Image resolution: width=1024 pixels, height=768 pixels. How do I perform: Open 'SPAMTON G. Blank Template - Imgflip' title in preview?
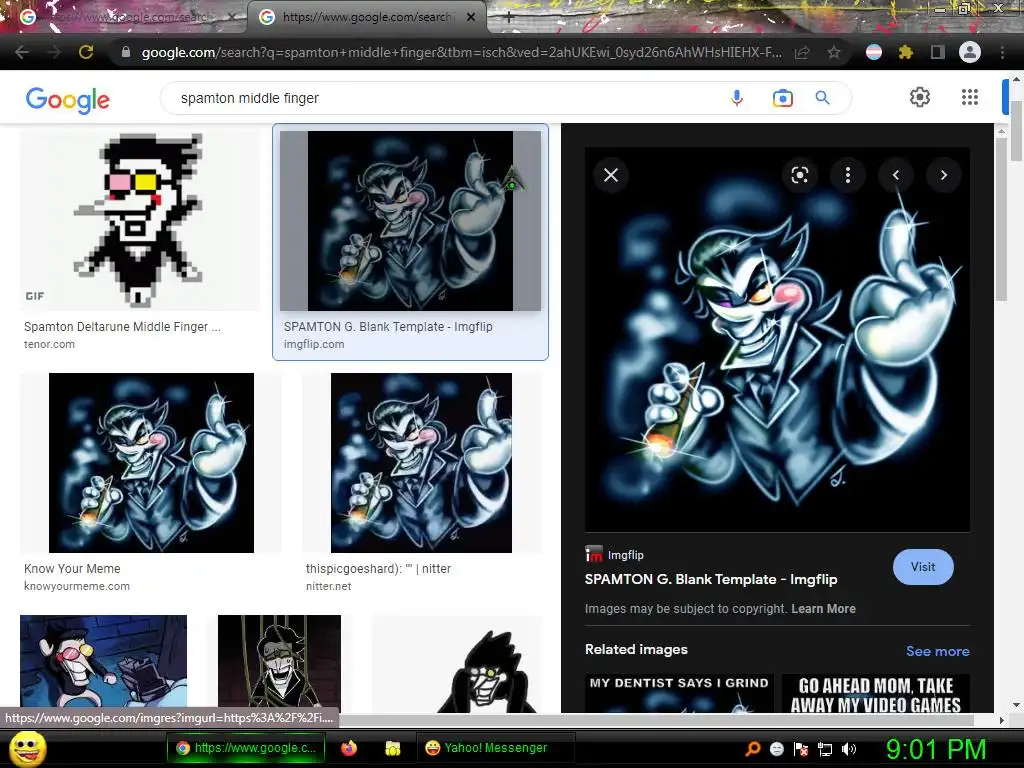pyautogui.click(x=711, y=579)
